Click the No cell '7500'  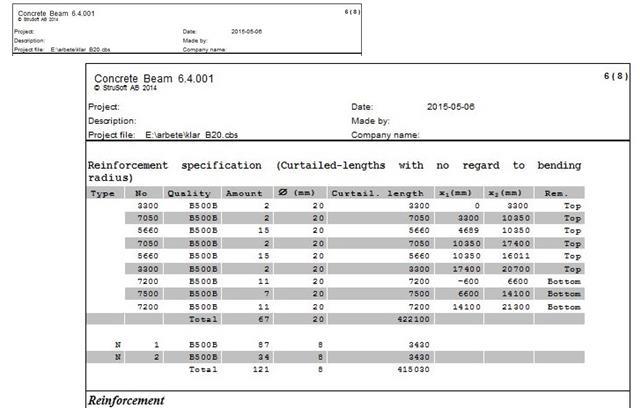tap(148, 294)
